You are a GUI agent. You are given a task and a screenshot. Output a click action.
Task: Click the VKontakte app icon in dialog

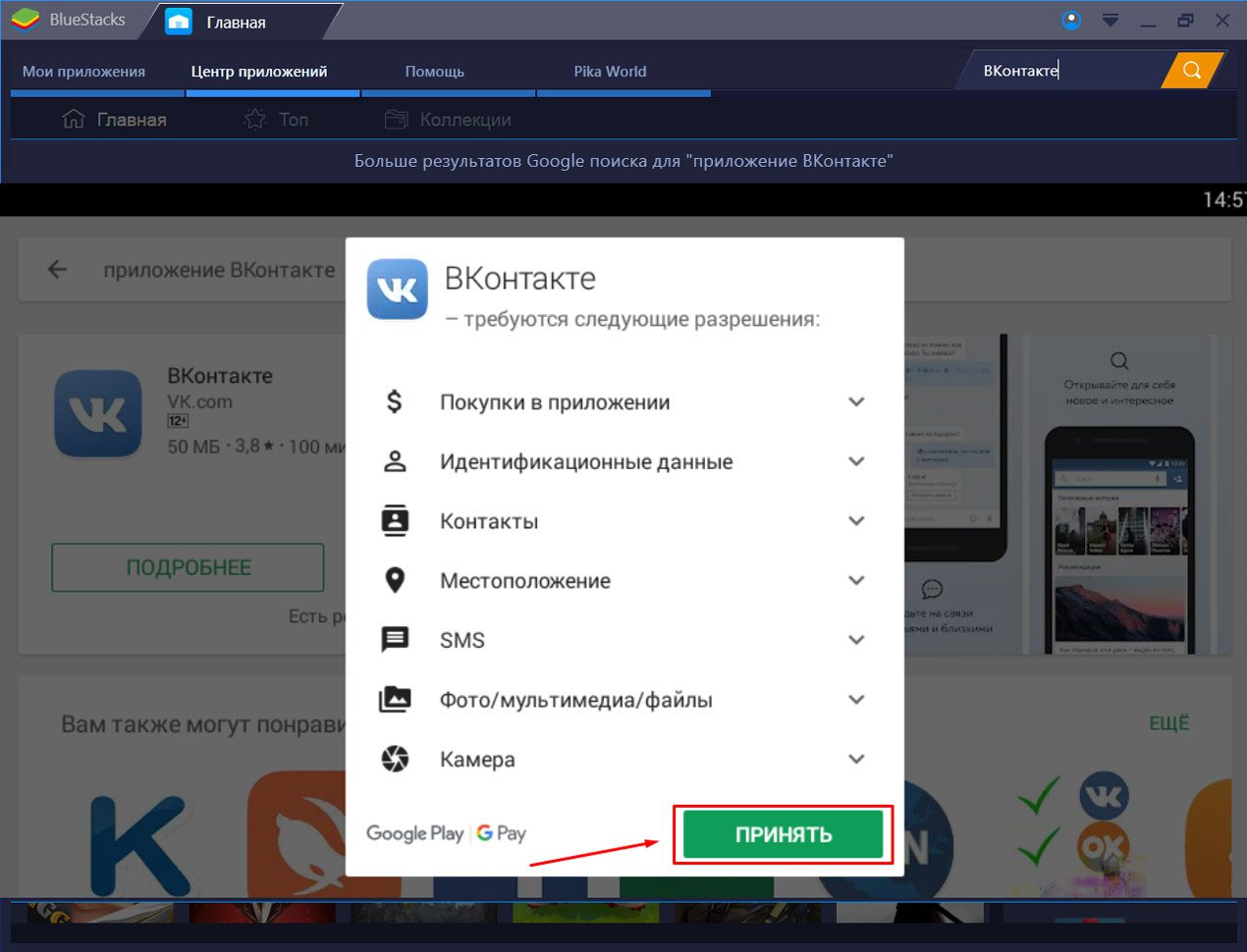pyautogui.click(x=397, y=290)
